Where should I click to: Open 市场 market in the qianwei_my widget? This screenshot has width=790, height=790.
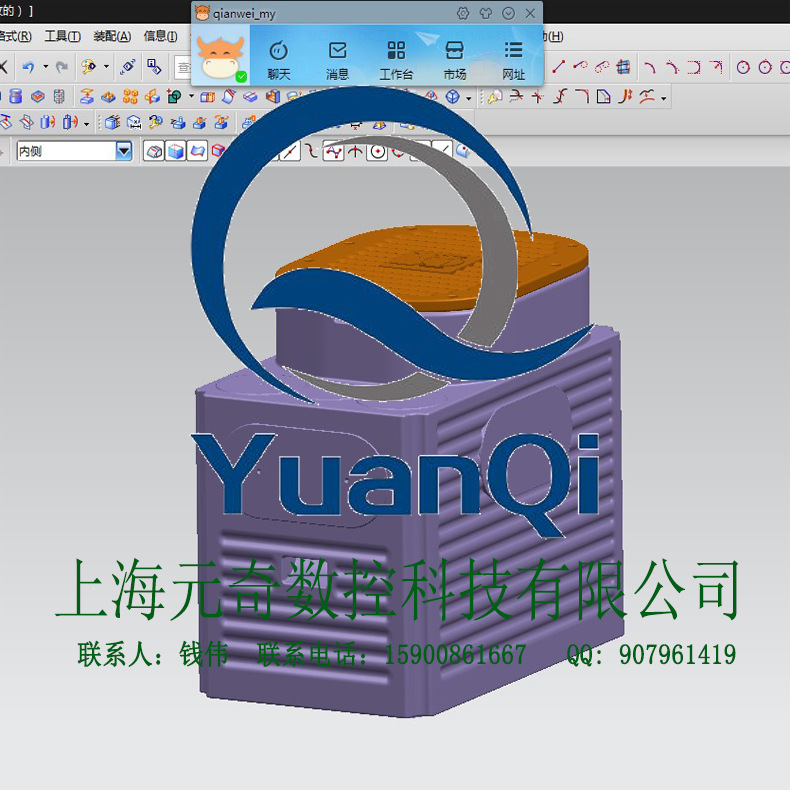(454, 61)
